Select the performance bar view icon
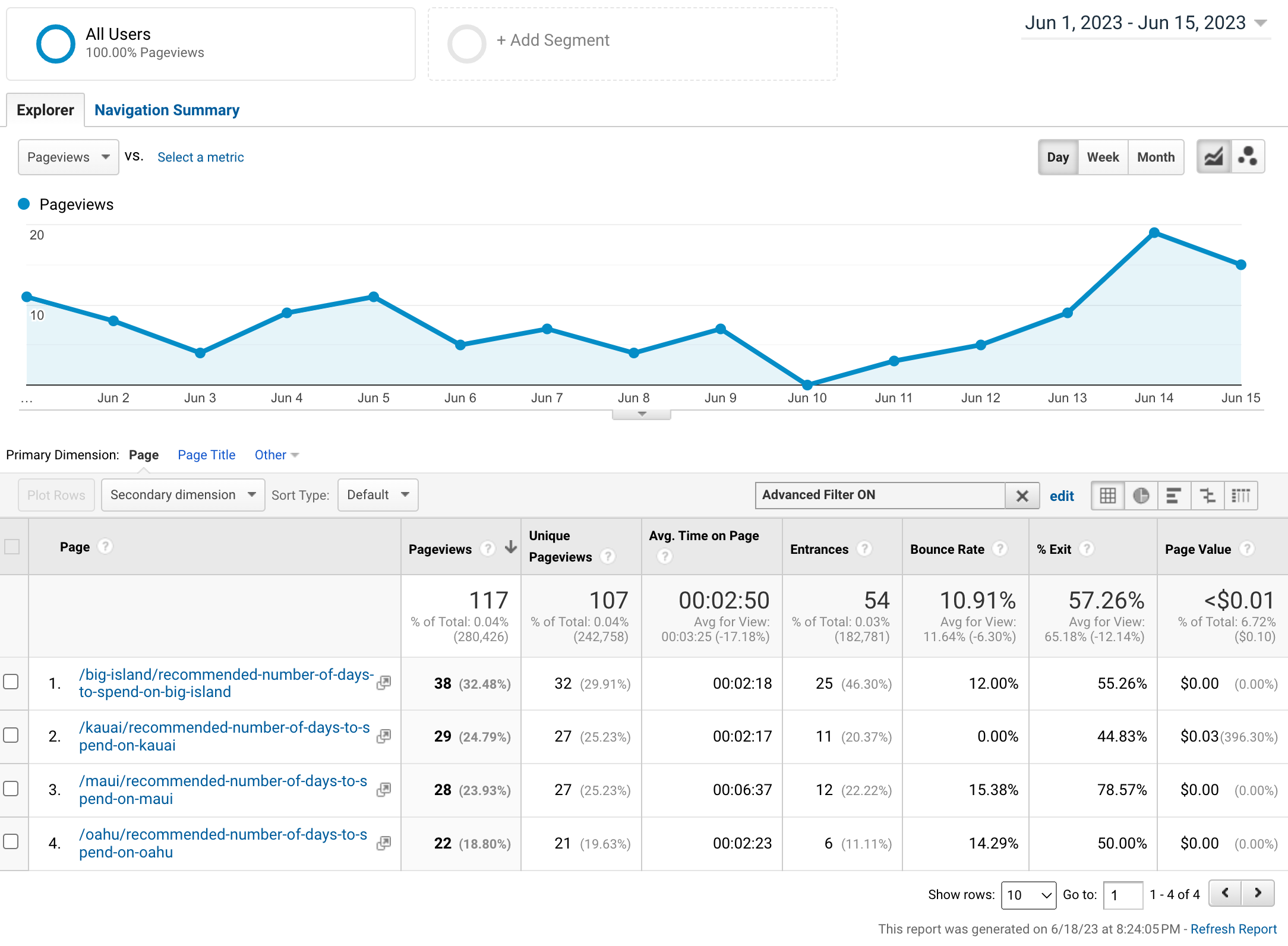1288x946 pixels. (x=1173, y=496)
